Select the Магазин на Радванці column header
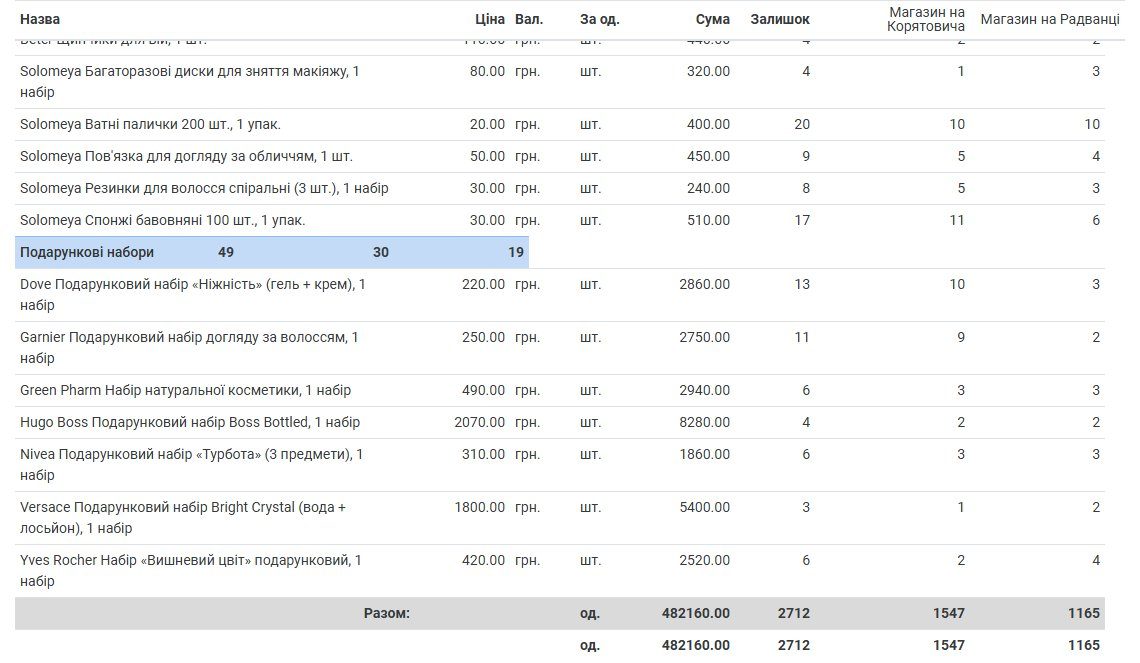 [x=1050, y=20]
